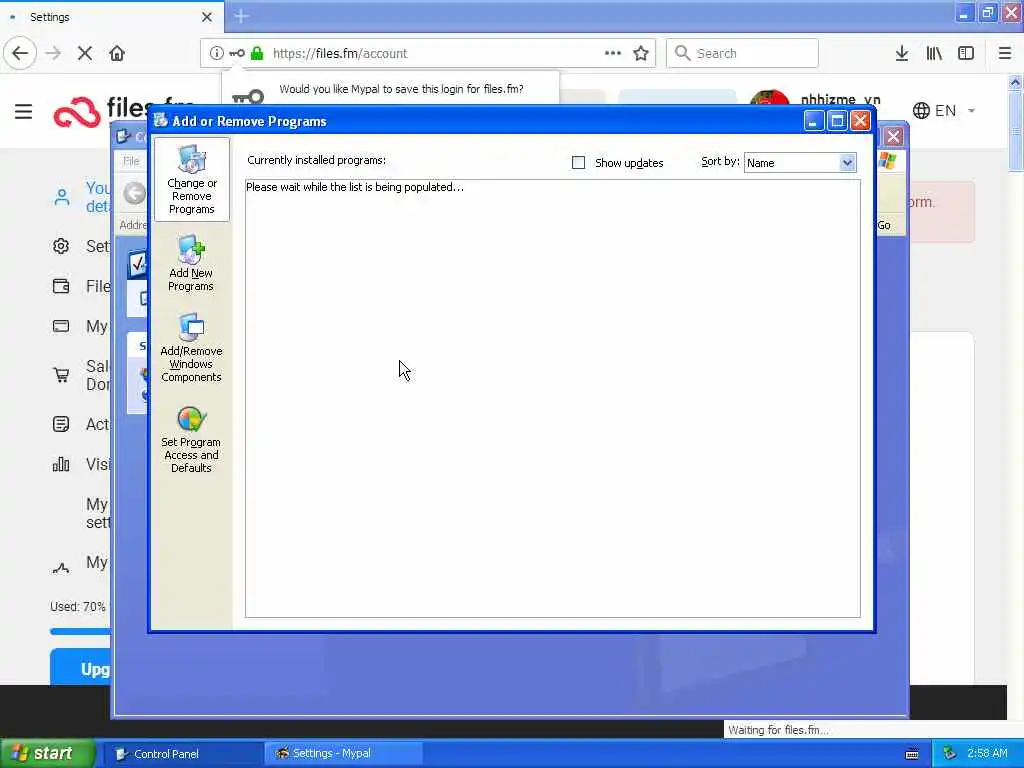Open Settings gear in files.fm sidebar

[61, 246]
